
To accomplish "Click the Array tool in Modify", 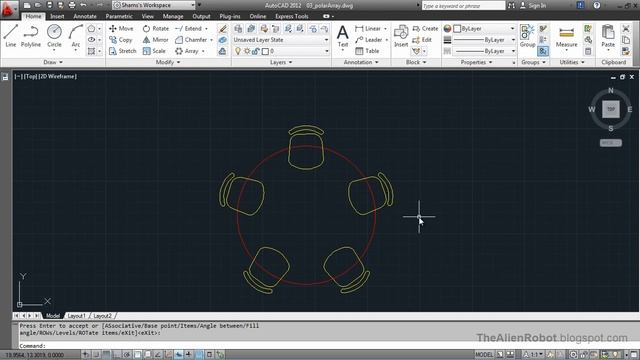I will click(x=187, y=51).
